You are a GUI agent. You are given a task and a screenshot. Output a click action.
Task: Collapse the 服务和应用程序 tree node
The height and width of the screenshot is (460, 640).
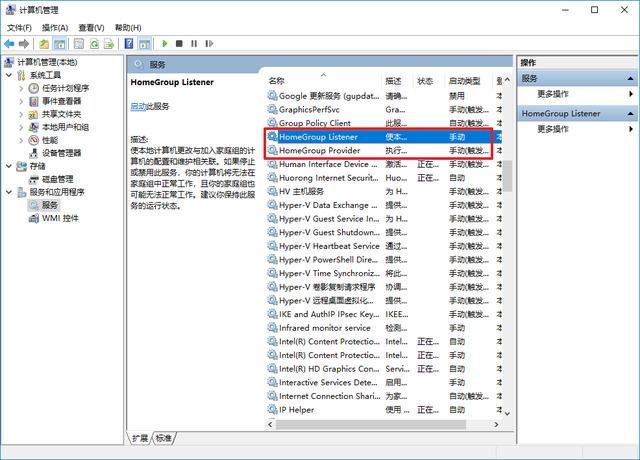tap(9, 192)
